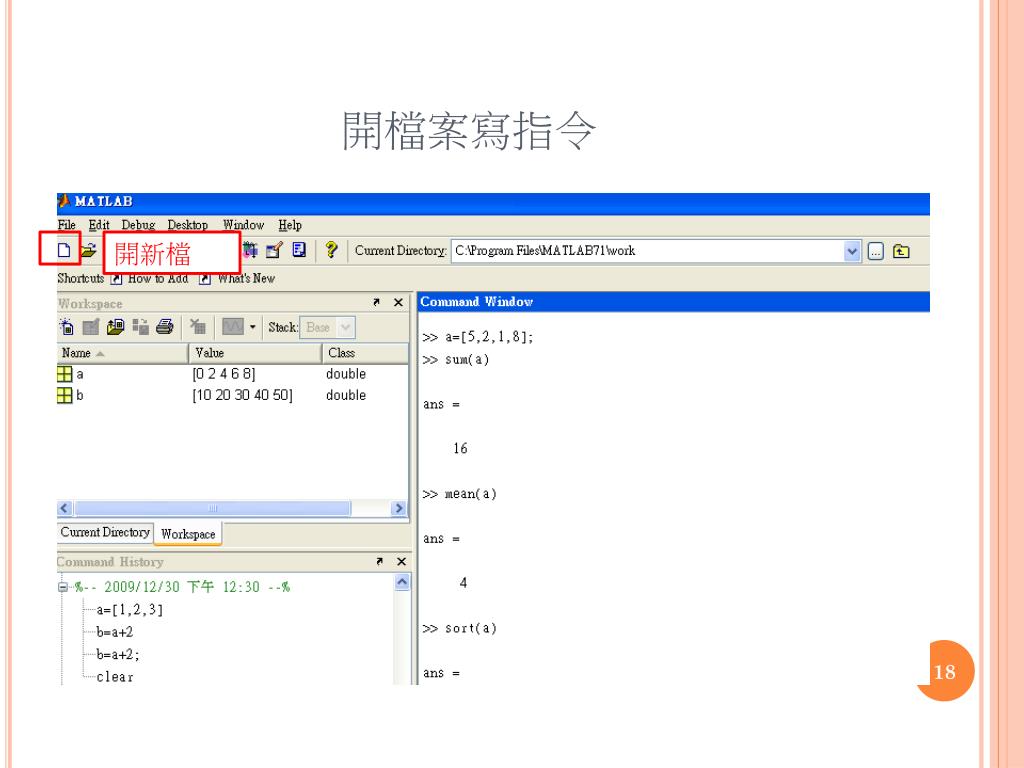Image resolution: width=1024 pixels, height=768 pixels.
Task: Go up one directory level icon
Action: [901, 251]
